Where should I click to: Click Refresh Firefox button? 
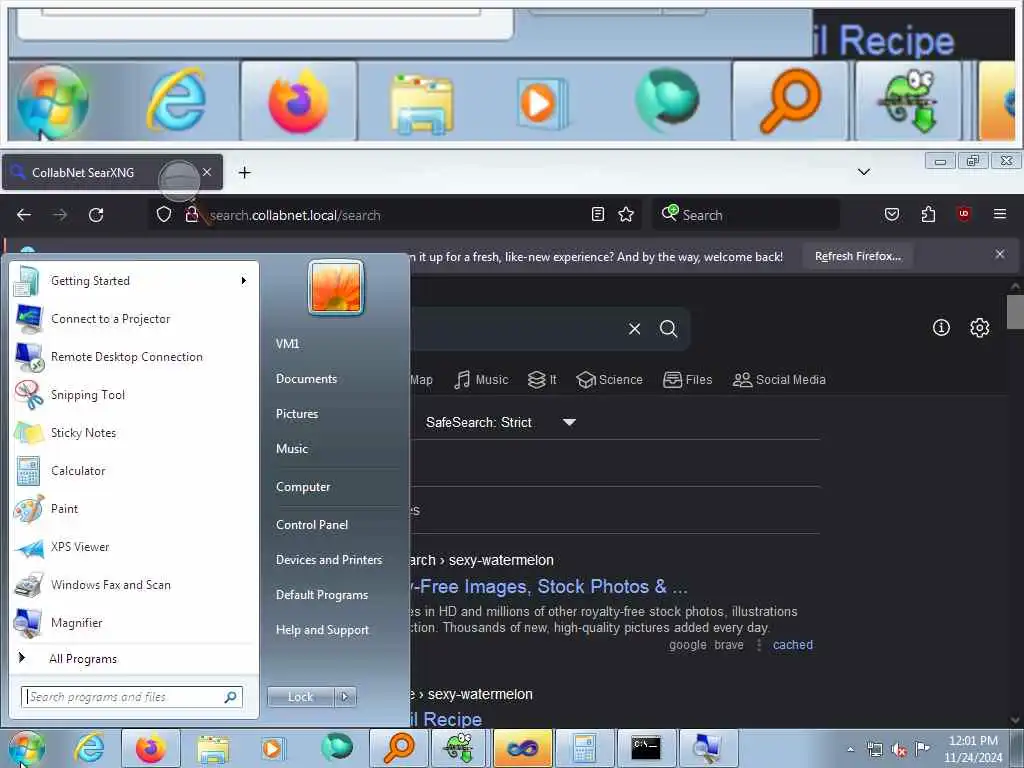coord(857,257)
